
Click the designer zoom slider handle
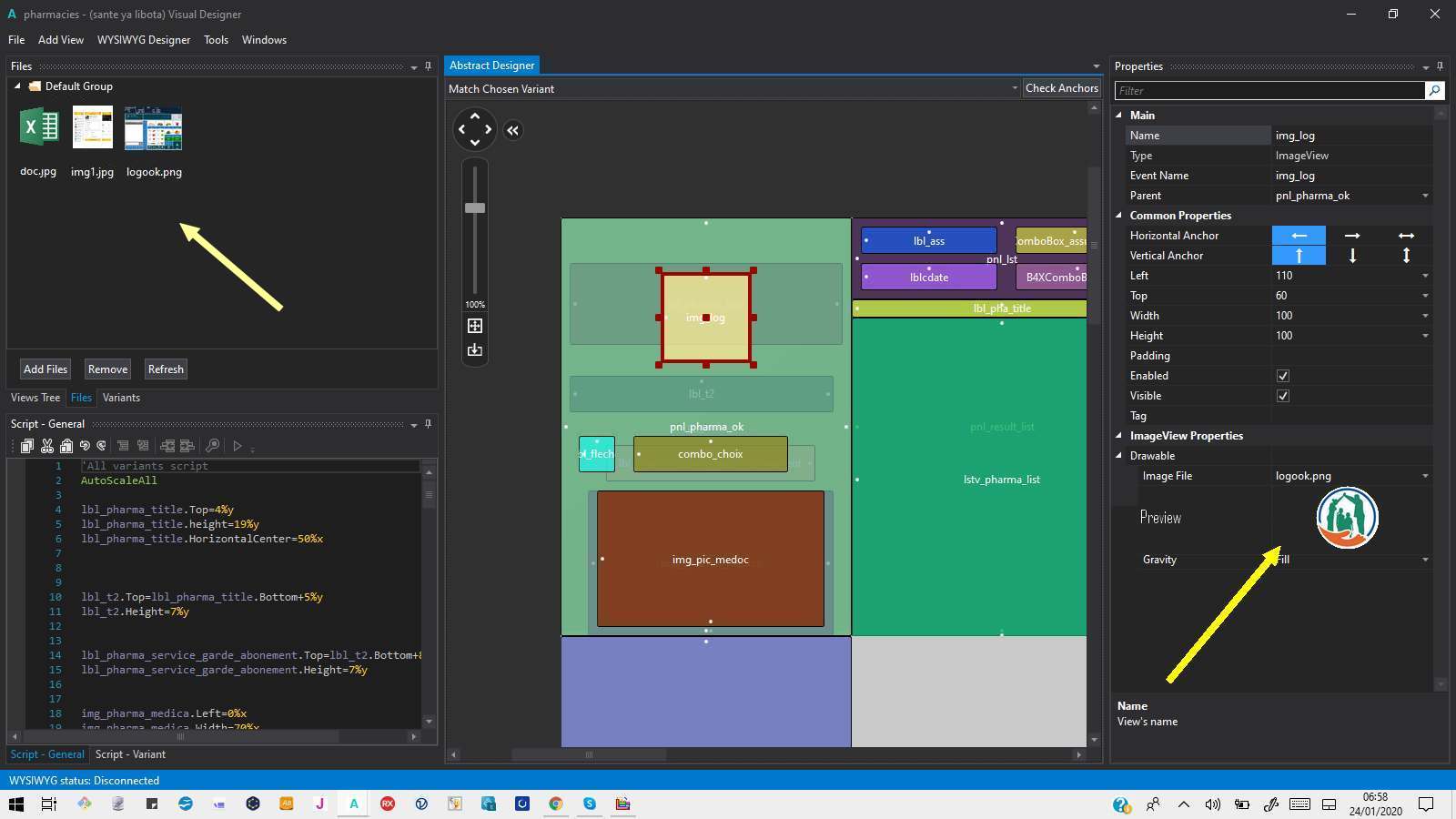(475, 208)
